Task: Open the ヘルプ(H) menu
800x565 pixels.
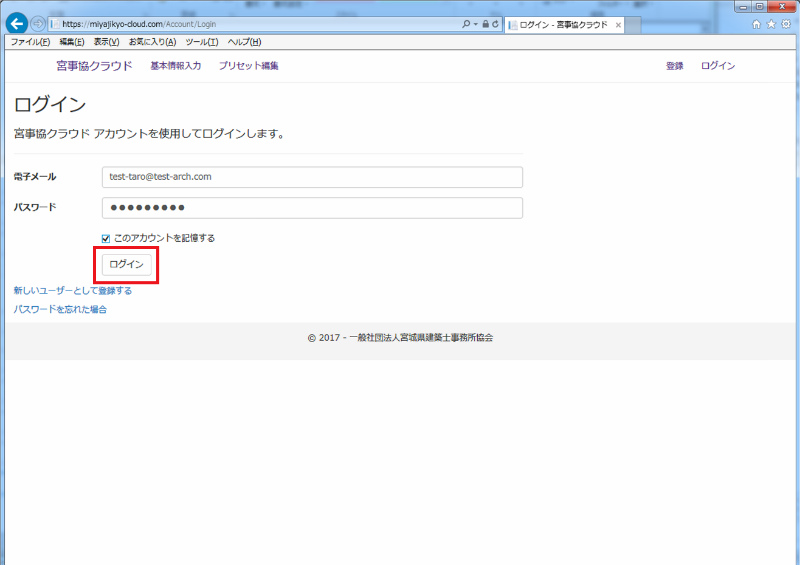Action: [x=244, y=42]
